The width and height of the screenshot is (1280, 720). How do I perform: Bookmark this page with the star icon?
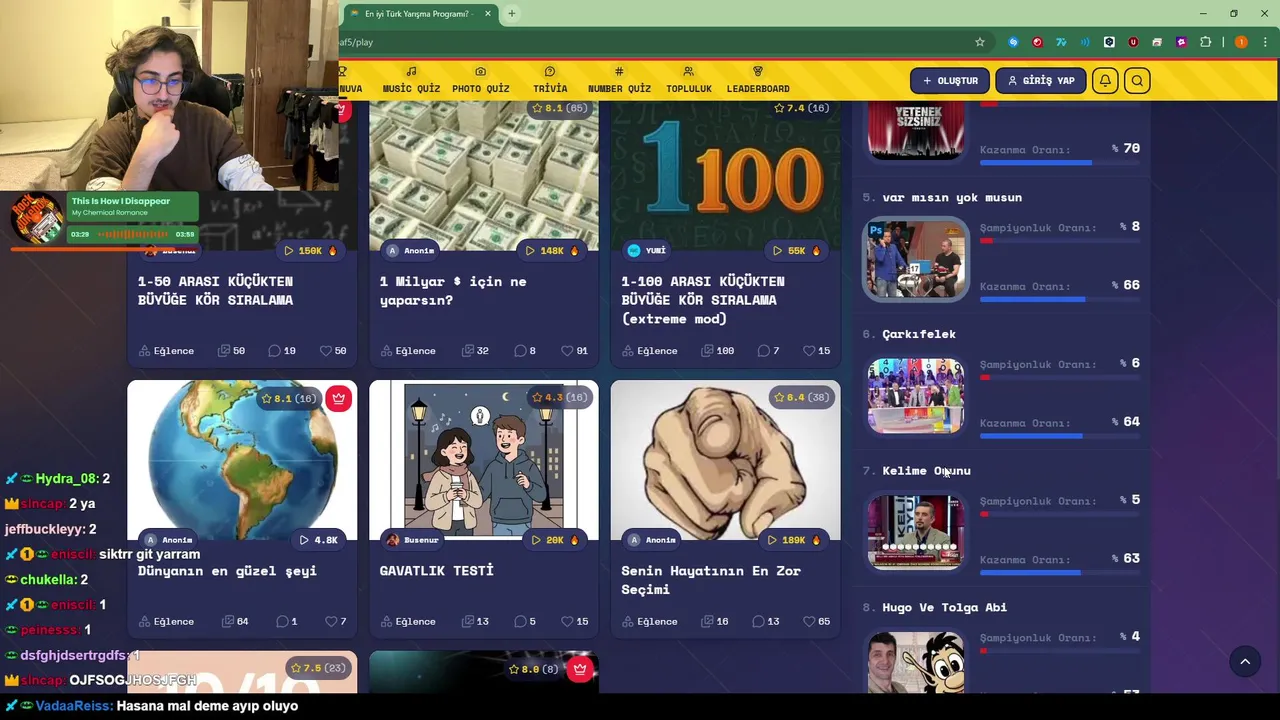(x=980, y=42)
